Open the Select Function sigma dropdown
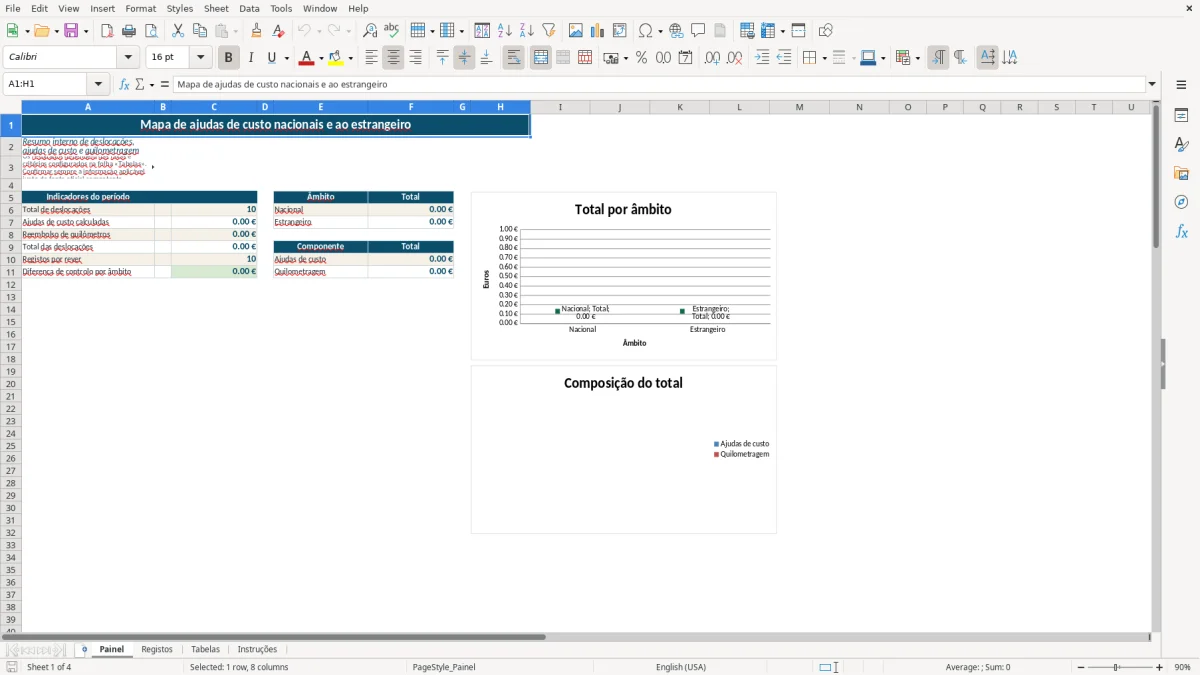 tap(151, 84)
